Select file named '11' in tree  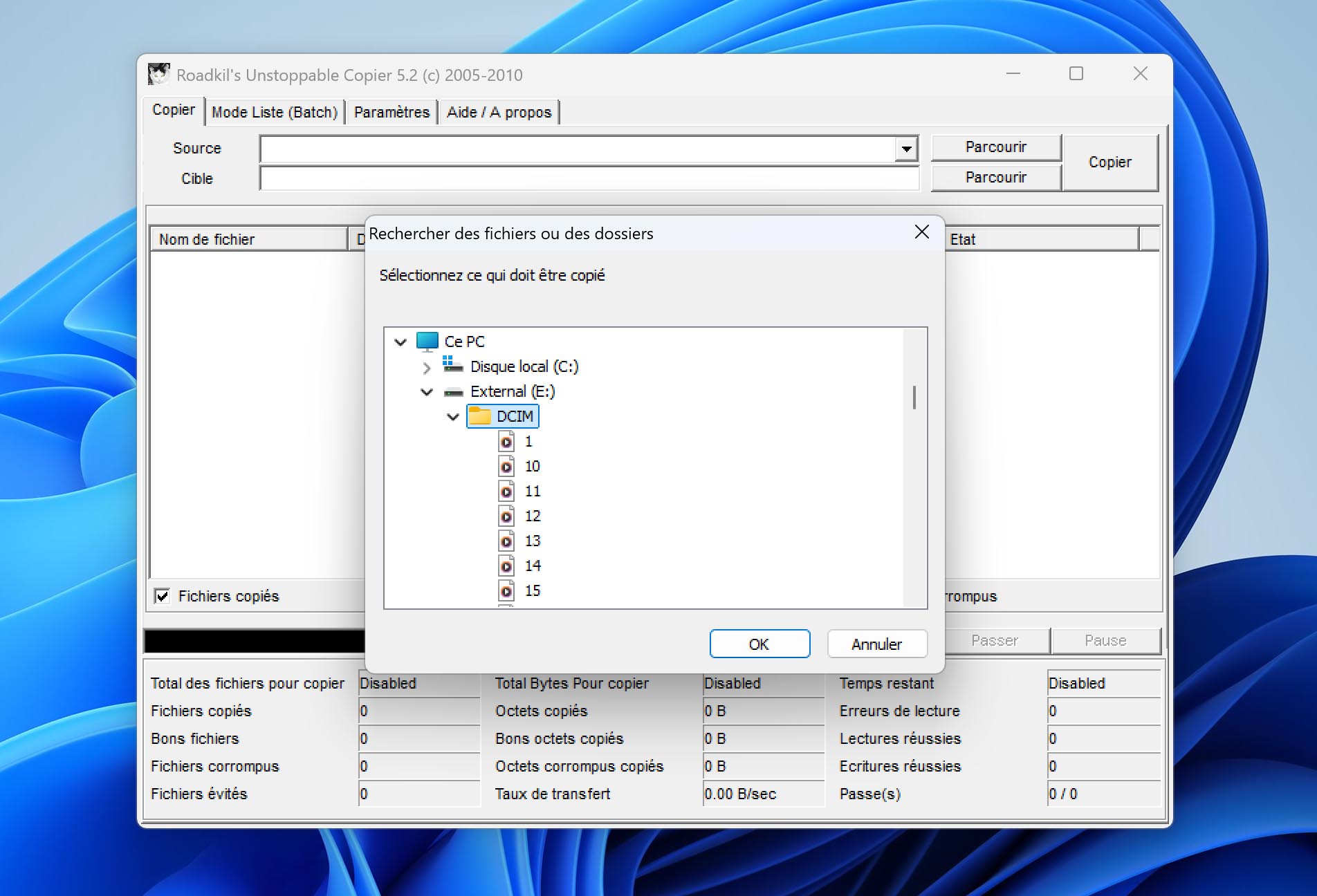pyautogui.click(x=532, y=491)
